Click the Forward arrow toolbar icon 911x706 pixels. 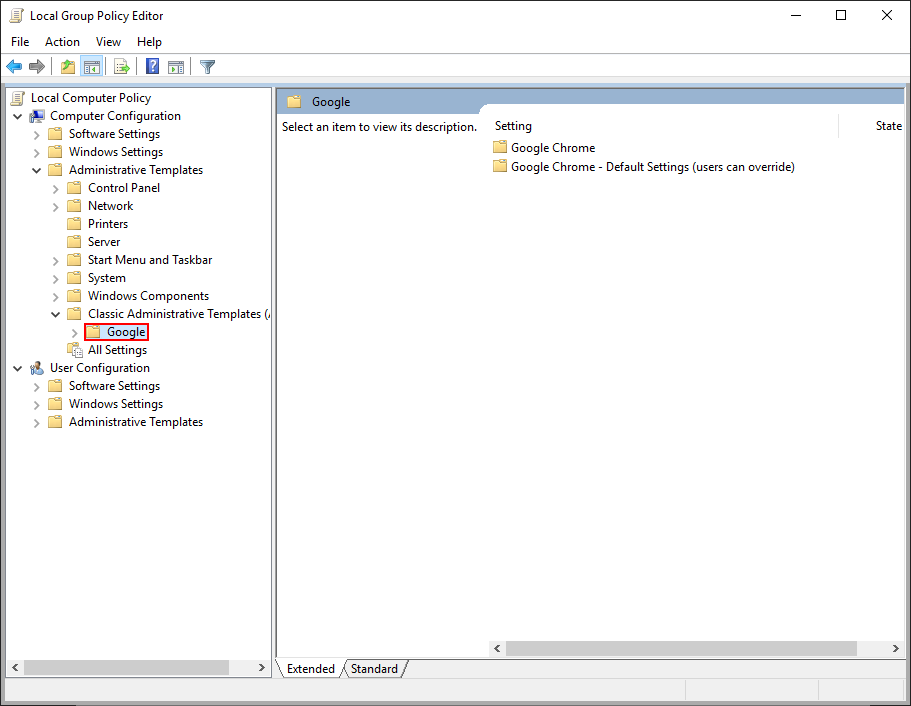click(x=37, y=67)
